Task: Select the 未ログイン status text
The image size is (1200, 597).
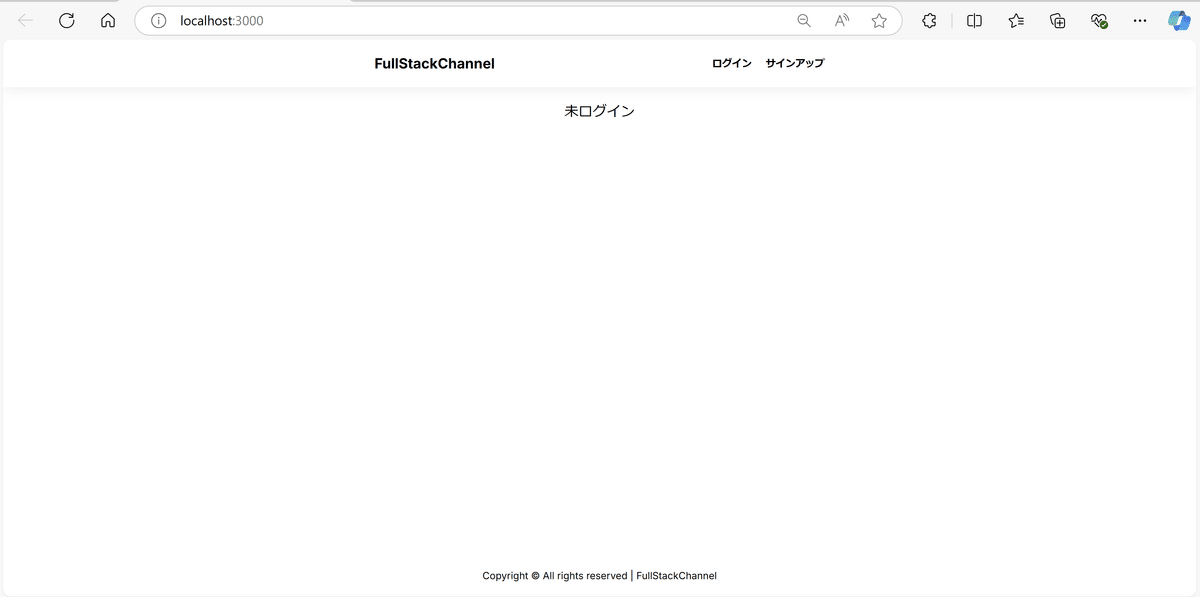Action: click(x=599, y=111)
